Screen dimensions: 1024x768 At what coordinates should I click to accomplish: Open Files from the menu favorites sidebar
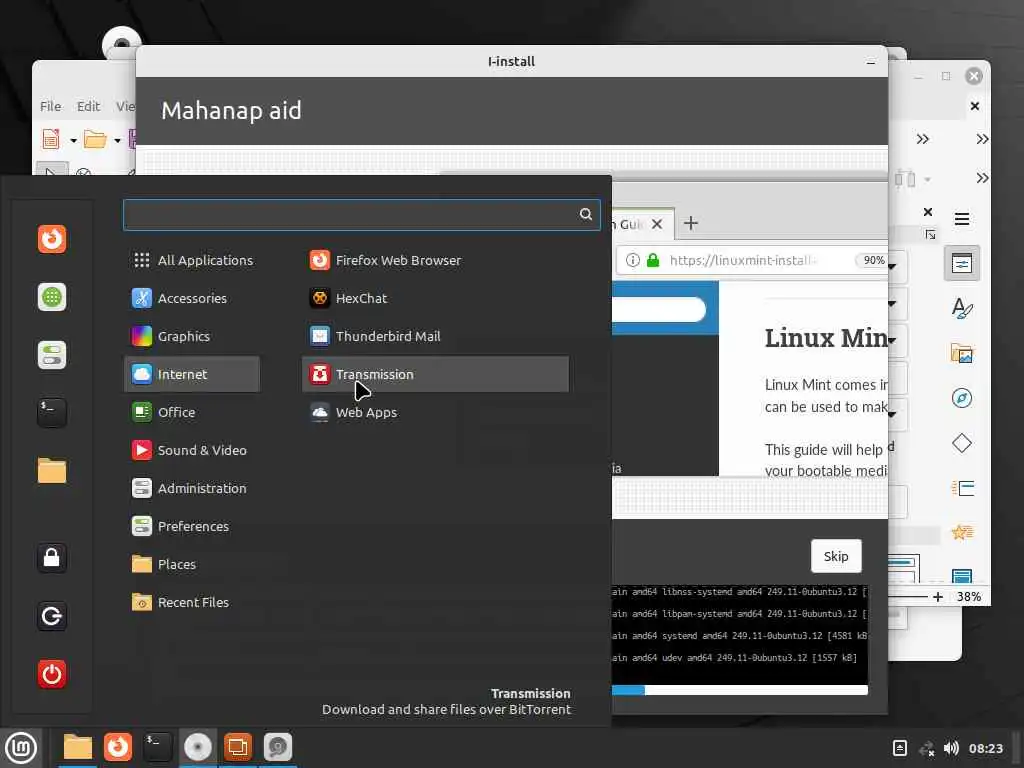pyautogui.click(x=52, y=471)
